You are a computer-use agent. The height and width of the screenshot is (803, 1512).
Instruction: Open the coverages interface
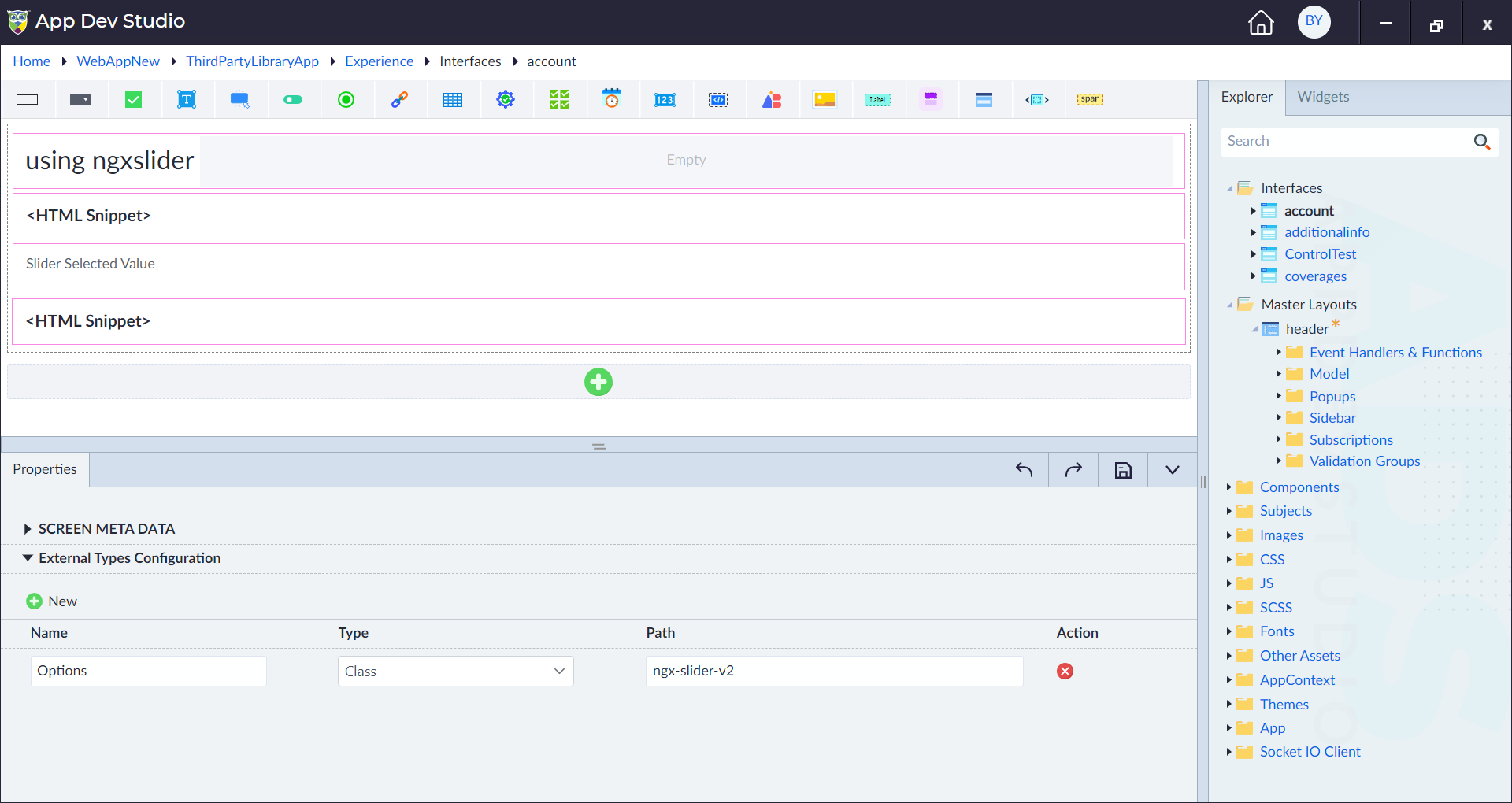(1315, 276)
